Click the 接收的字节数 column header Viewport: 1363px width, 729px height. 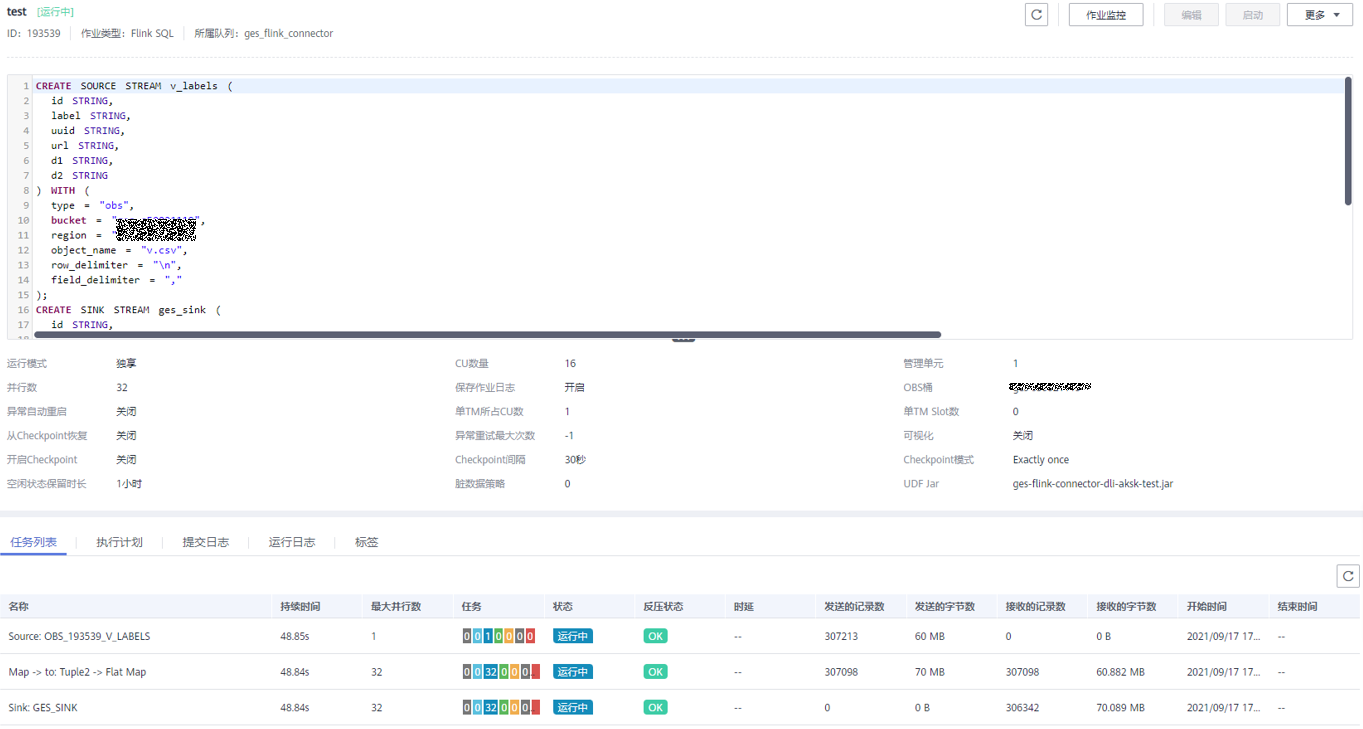1126,606
